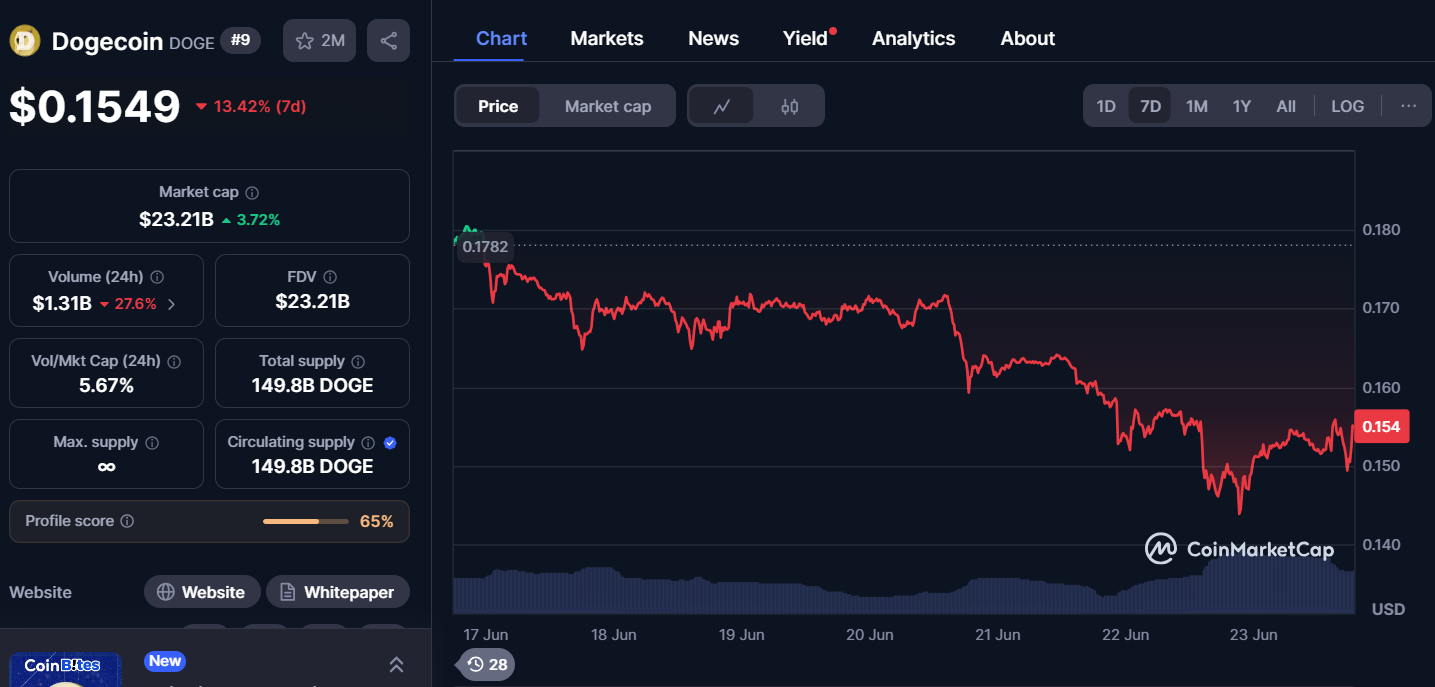This screenshot has height=687, width=1435.
Task: Open Vol/Mkt Cap (24h) info icon
Action: click(x=174, y=361)
